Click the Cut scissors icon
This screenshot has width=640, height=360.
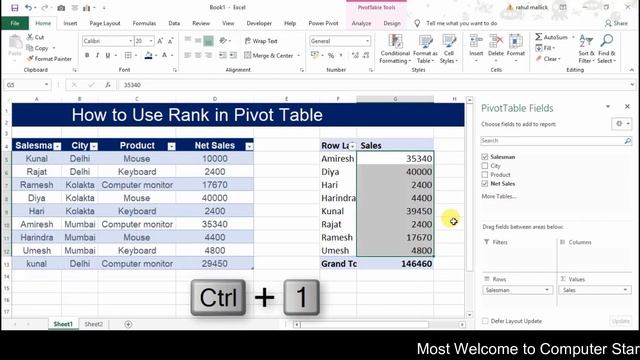30,37
